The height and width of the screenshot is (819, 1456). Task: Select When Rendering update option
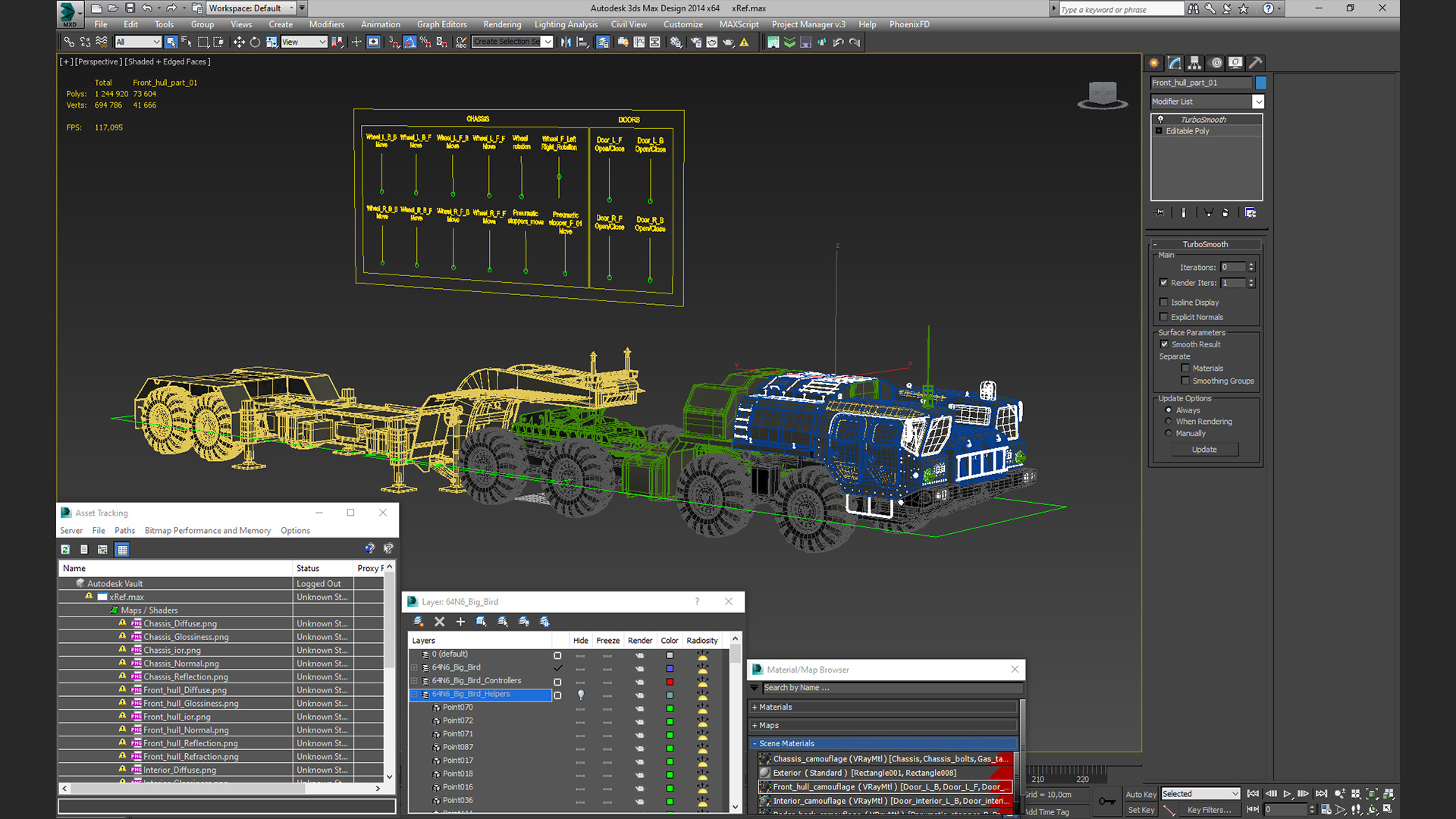point(1169,422)
